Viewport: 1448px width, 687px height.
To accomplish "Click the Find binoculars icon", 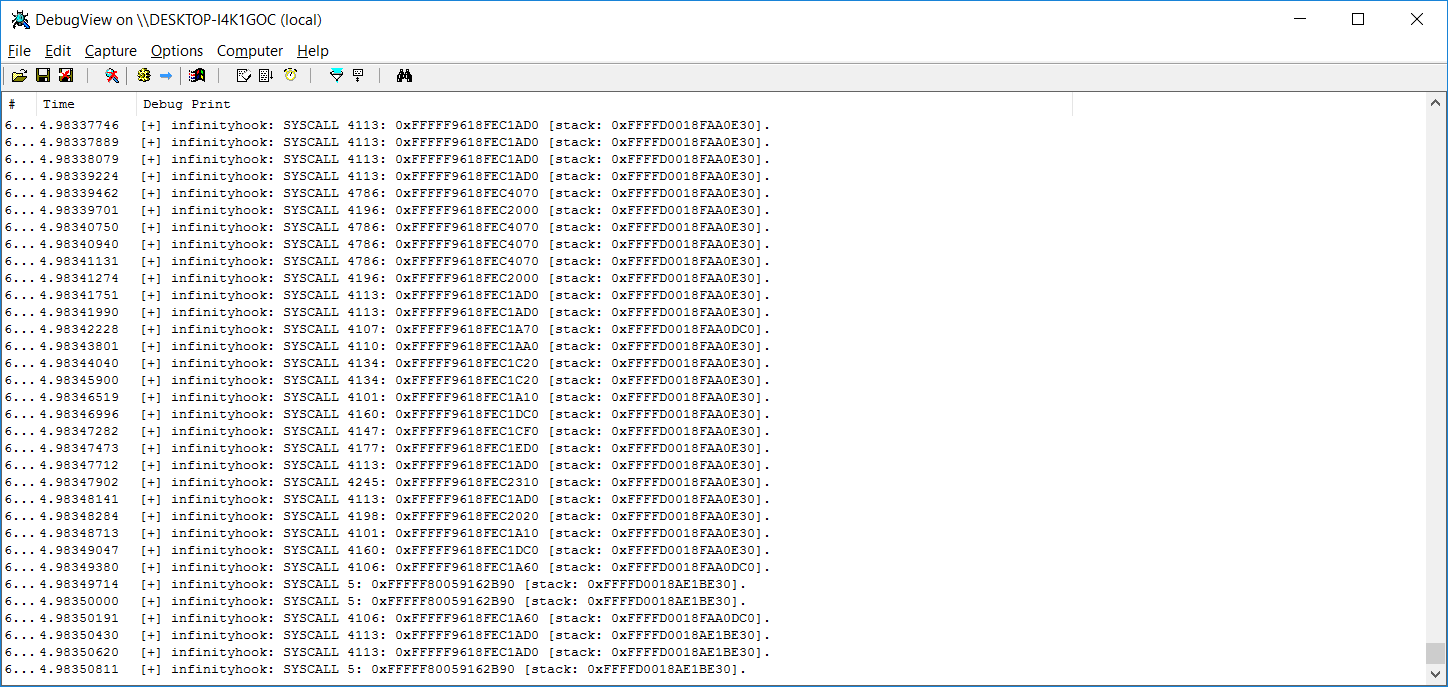I will [405, 75].
